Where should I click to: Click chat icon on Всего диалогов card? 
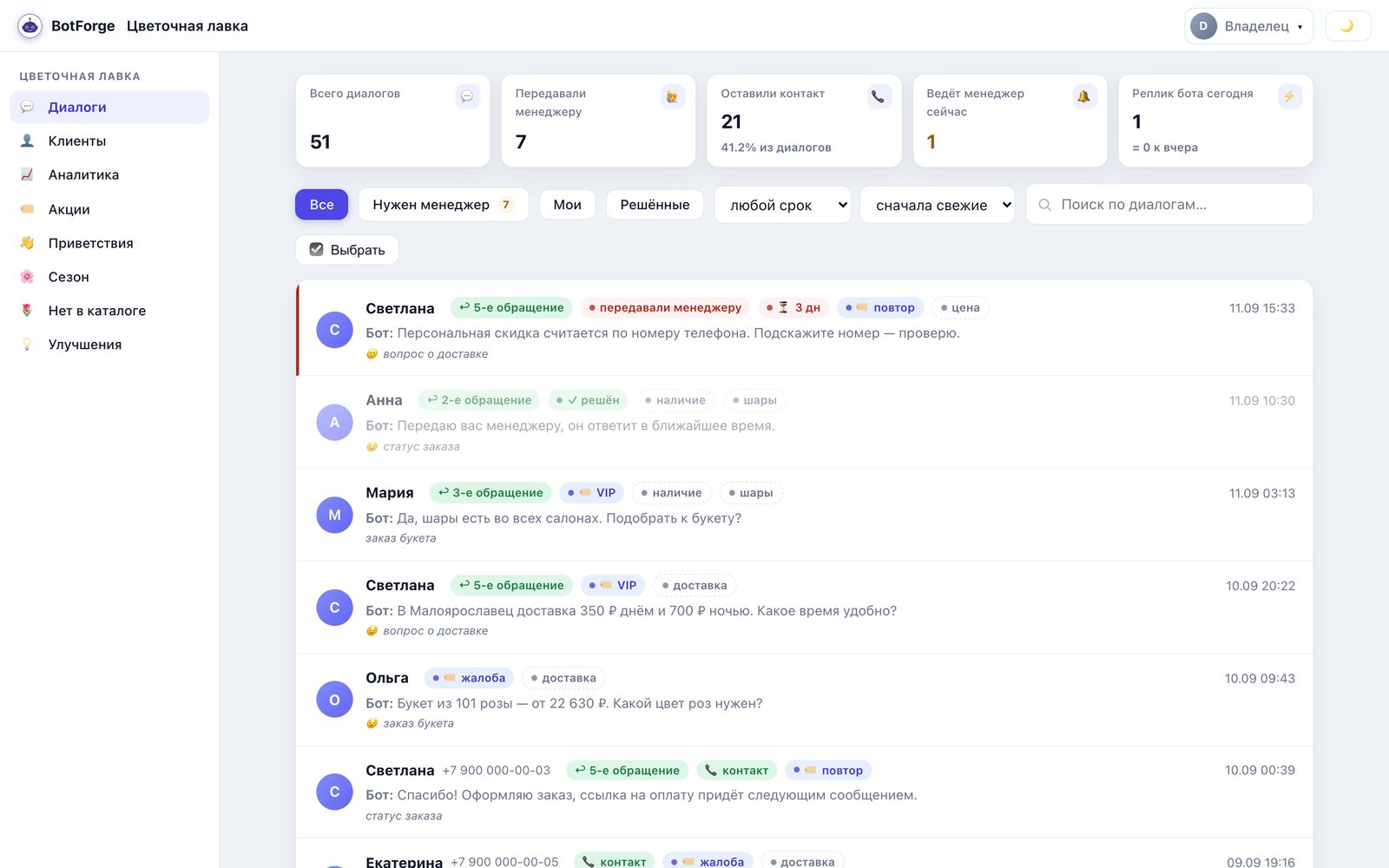click(x=467, y=96)
